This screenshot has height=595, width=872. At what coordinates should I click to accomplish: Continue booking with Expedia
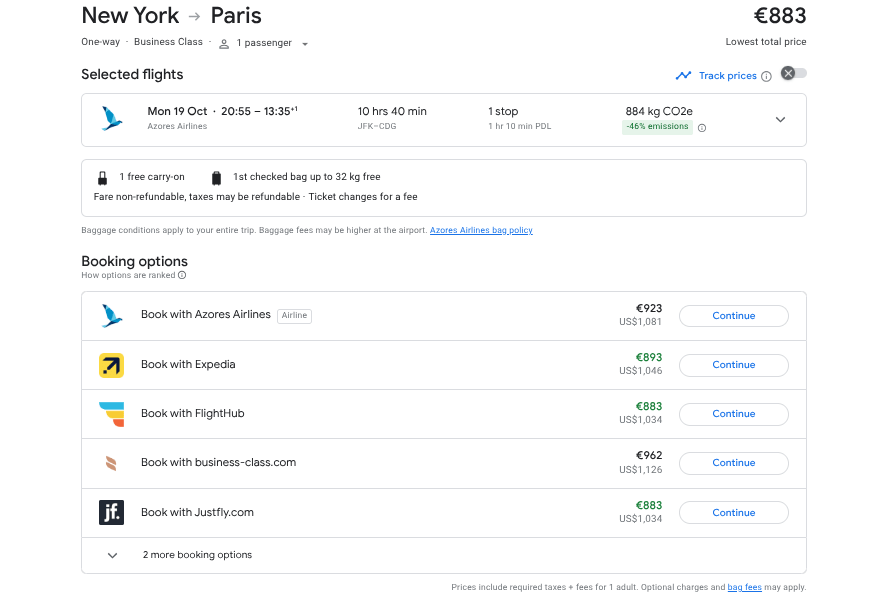pyautogui.click(x=733, y=365)
